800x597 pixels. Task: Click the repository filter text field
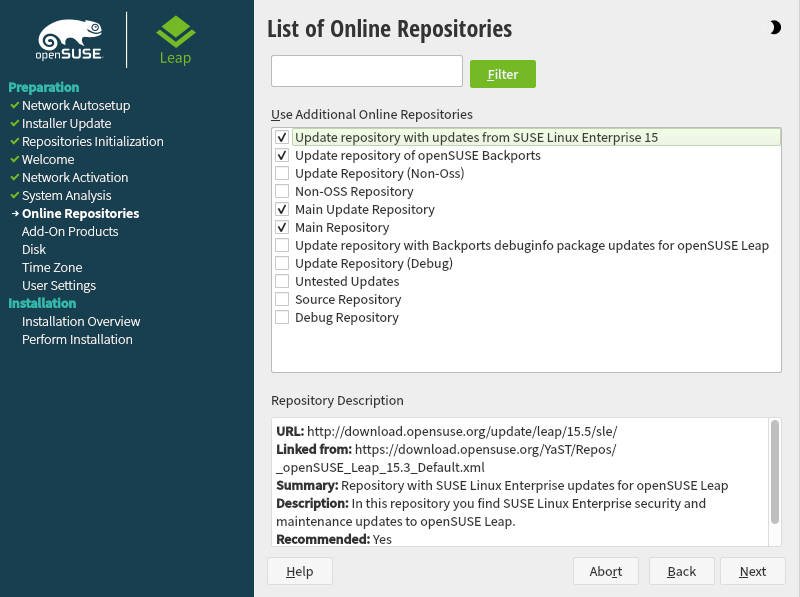click(x=366, y=72)
